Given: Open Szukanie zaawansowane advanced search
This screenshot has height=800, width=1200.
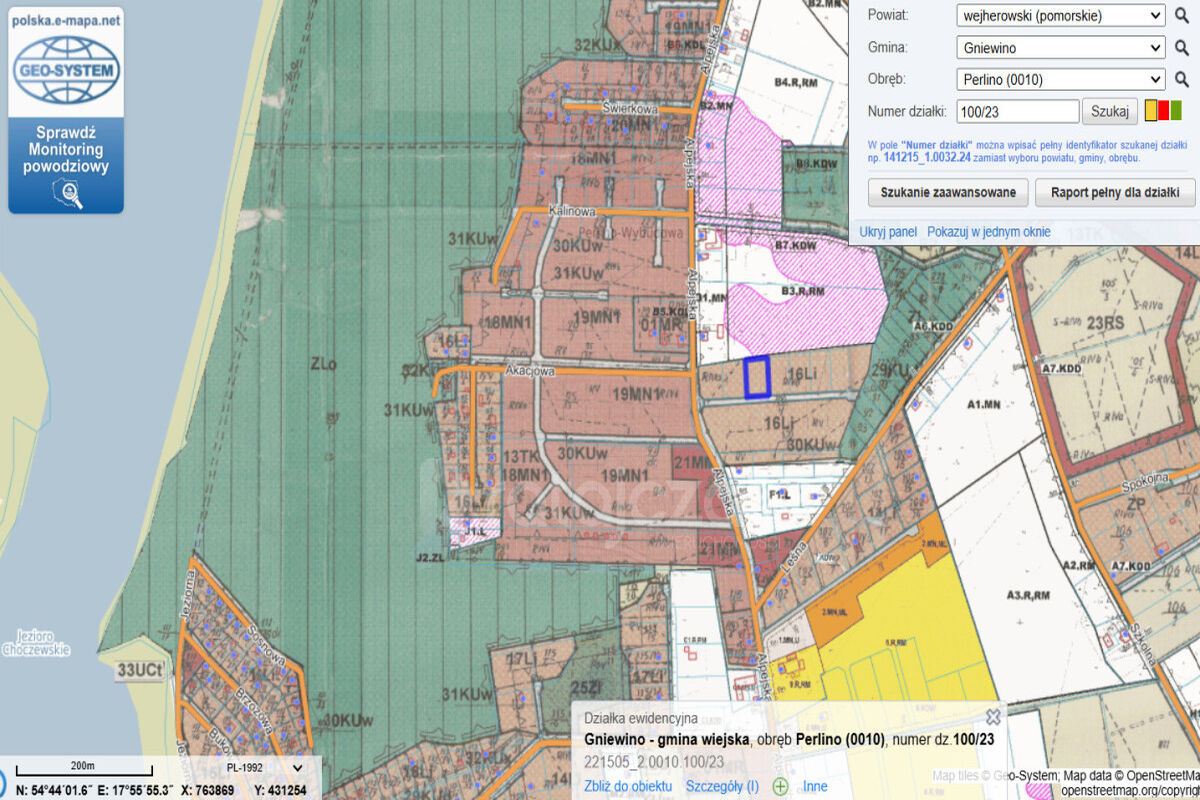Looking at the screenshot, I should point(948,192).
